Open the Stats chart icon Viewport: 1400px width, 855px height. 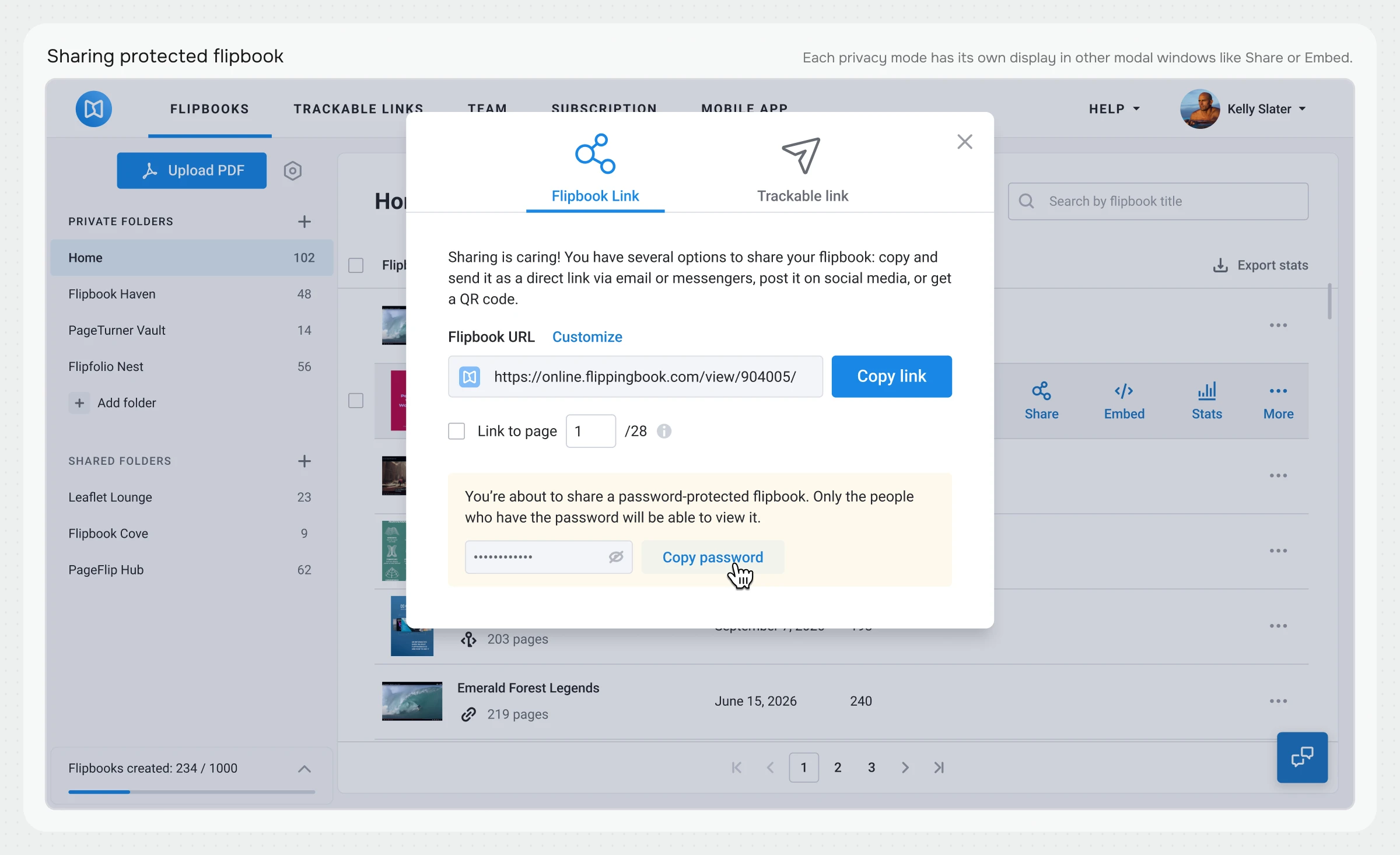click(x=1207, y=391)
